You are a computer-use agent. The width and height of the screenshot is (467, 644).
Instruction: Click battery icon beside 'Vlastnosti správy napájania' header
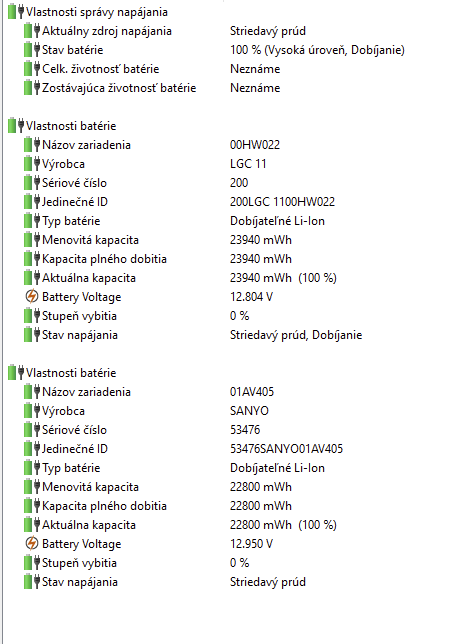tap(16, 12)
